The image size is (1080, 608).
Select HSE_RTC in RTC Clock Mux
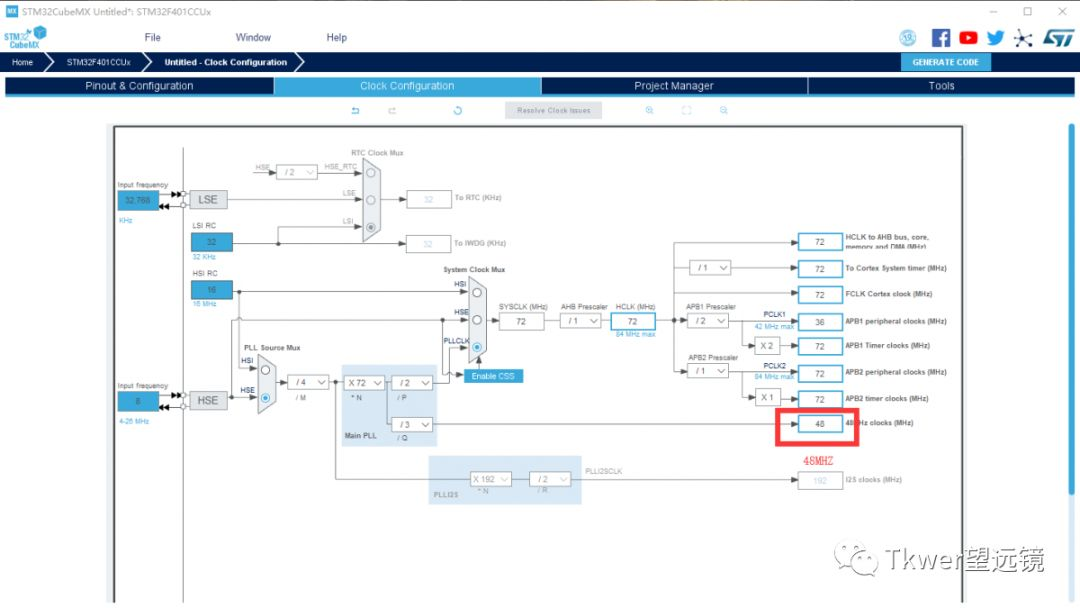click(371, 173)
